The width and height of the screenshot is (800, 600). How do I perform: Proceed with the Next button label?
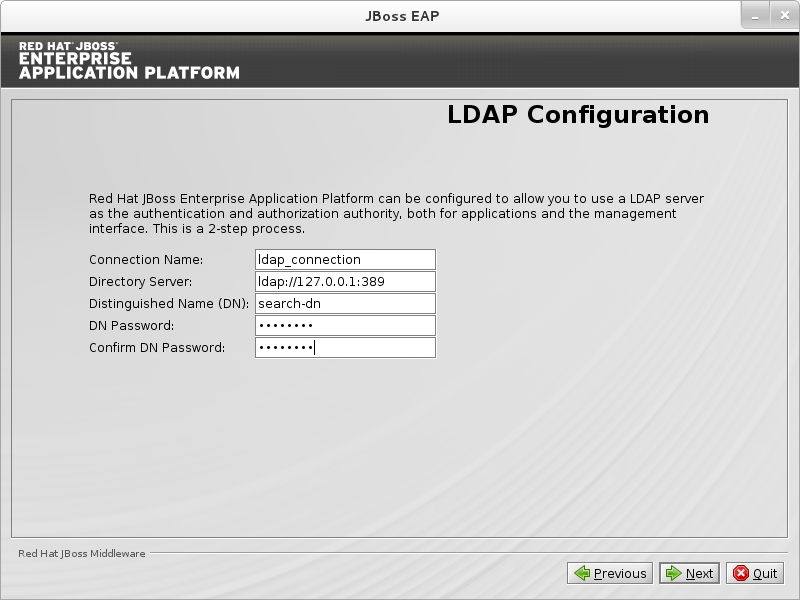699,573
